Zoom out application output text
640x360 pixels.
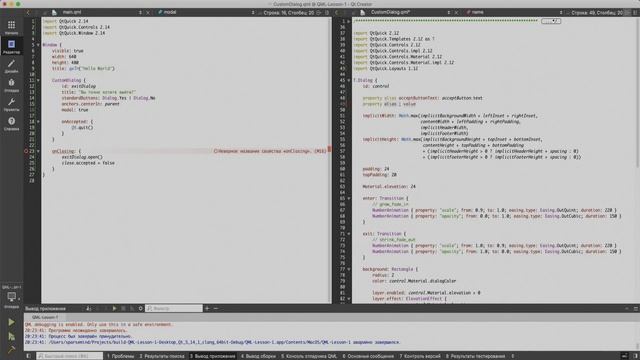pos(216,308)
